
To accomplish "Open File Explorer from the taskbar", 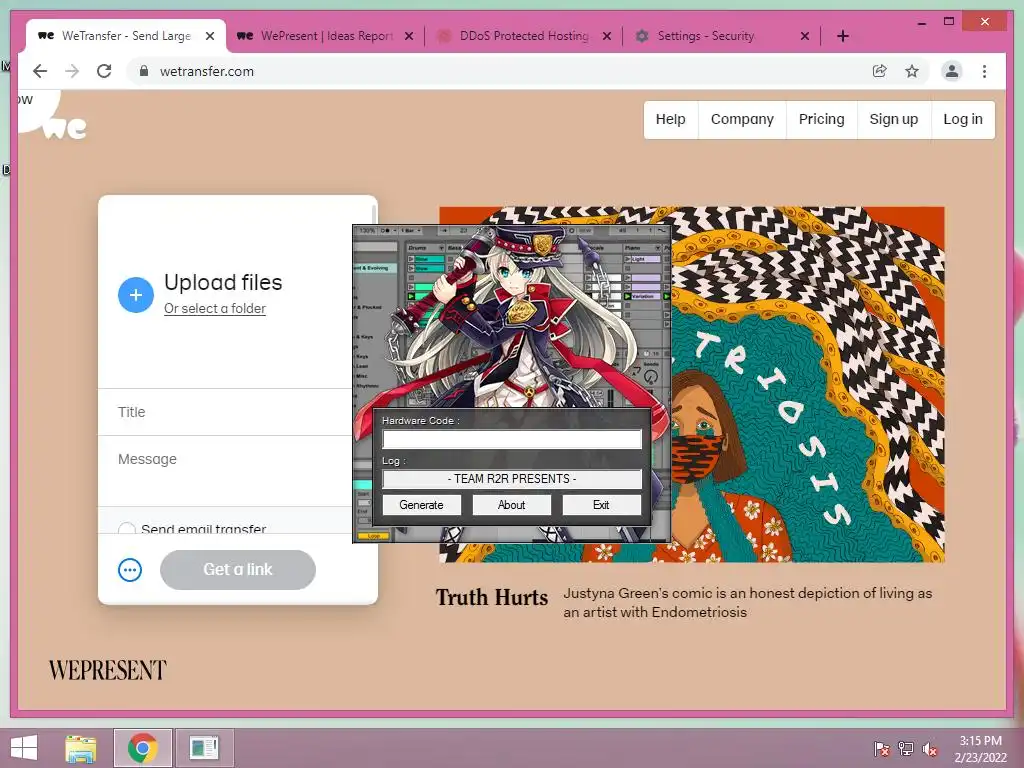I will 80,748.
